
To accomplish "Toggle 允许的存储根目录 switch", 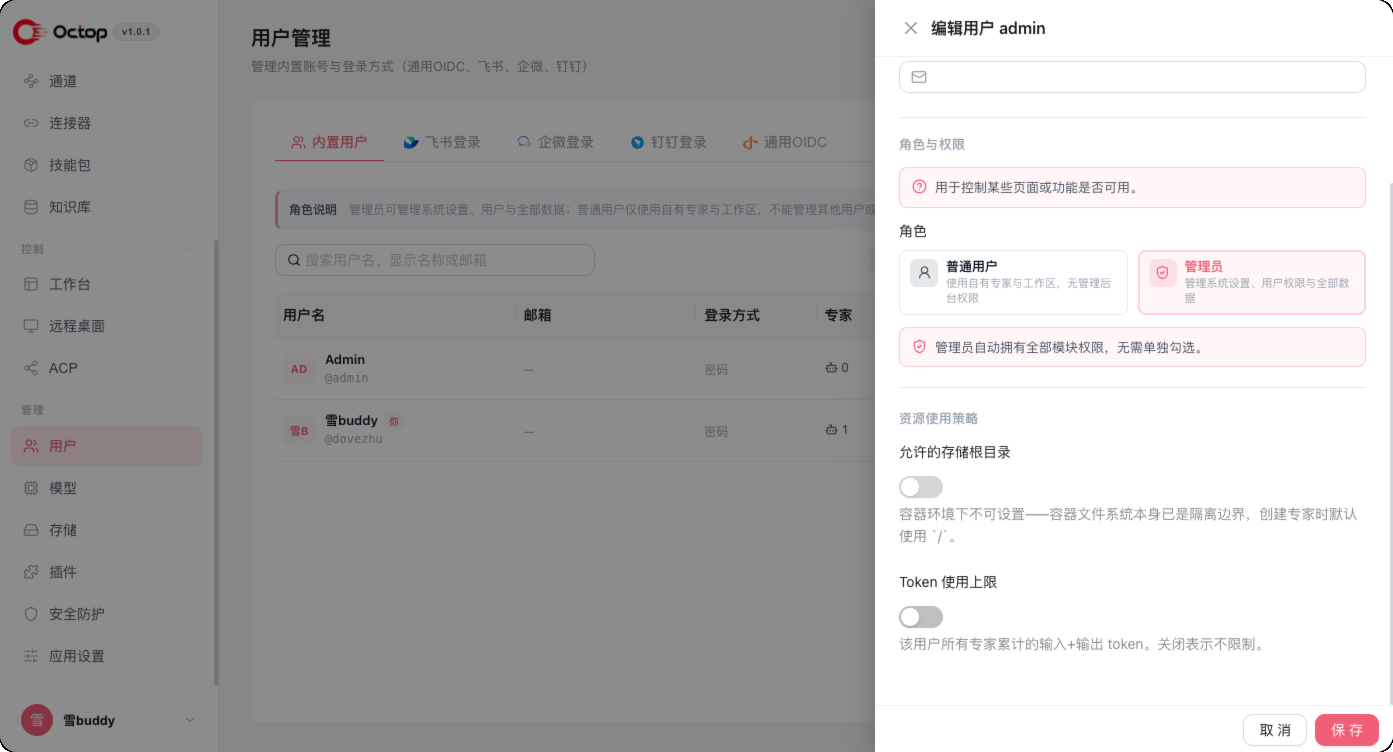I will pyautogui.click(x=921, y=487).
